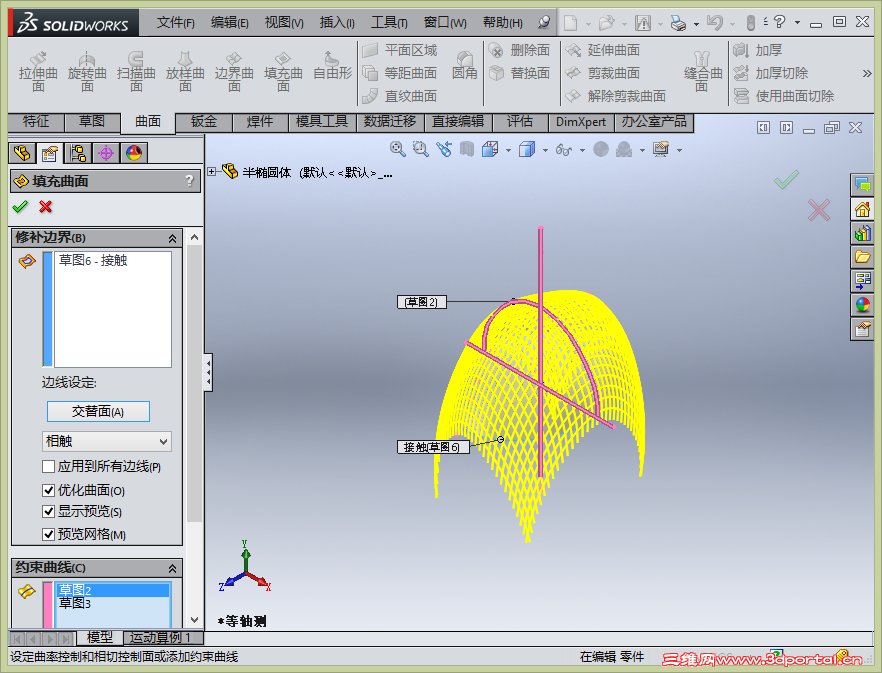Open the View Settings dropdown arrow
The image size is (882, 673).
[680, 150]
